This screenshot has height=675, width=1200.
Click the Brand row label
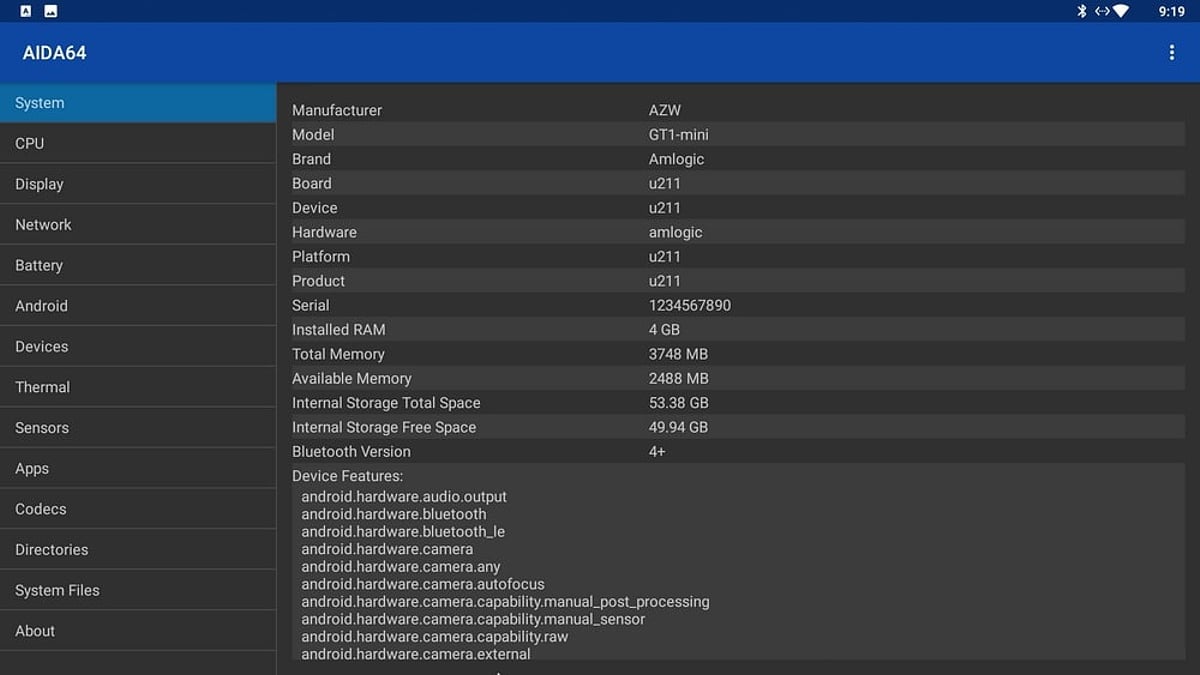click(x=311, y=159)
